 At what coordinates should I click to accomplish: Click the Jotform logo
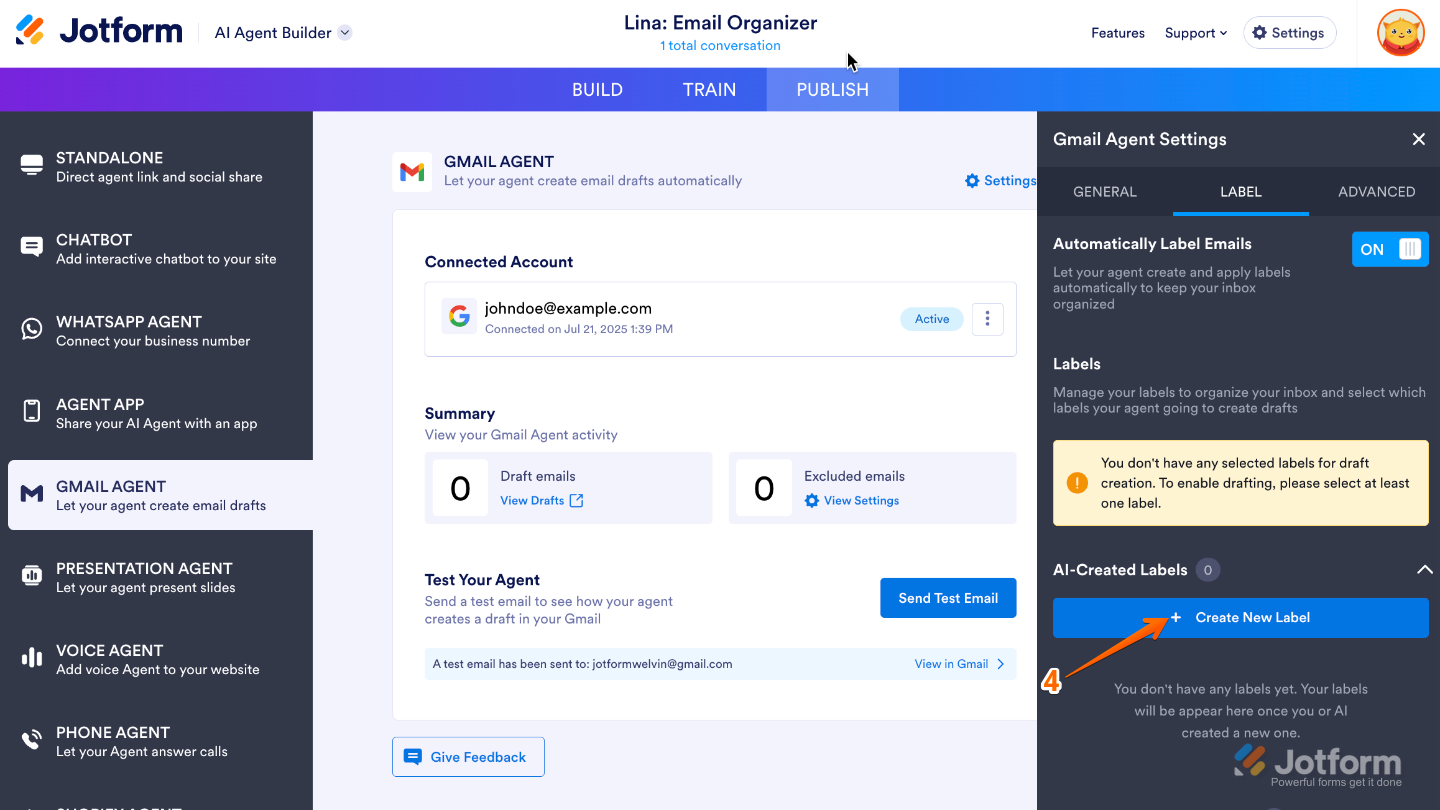tap(99, 31)
